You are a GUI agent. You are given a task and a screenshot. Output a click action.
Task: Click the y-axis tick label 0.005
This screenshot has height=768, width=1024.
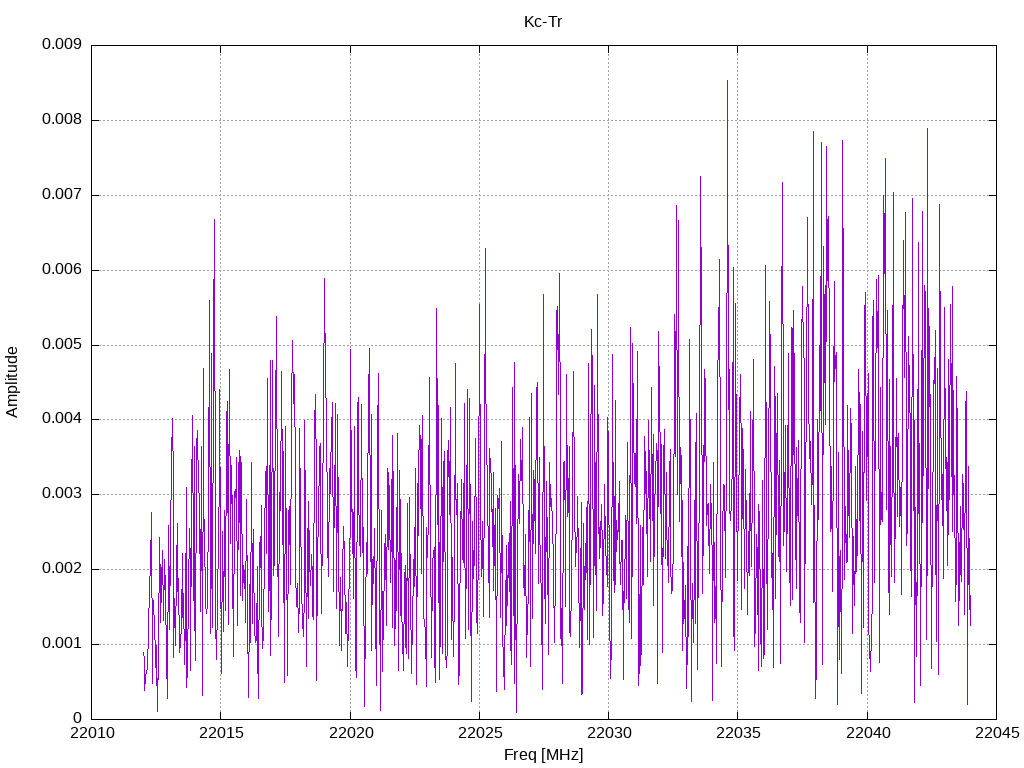point(62,344)
